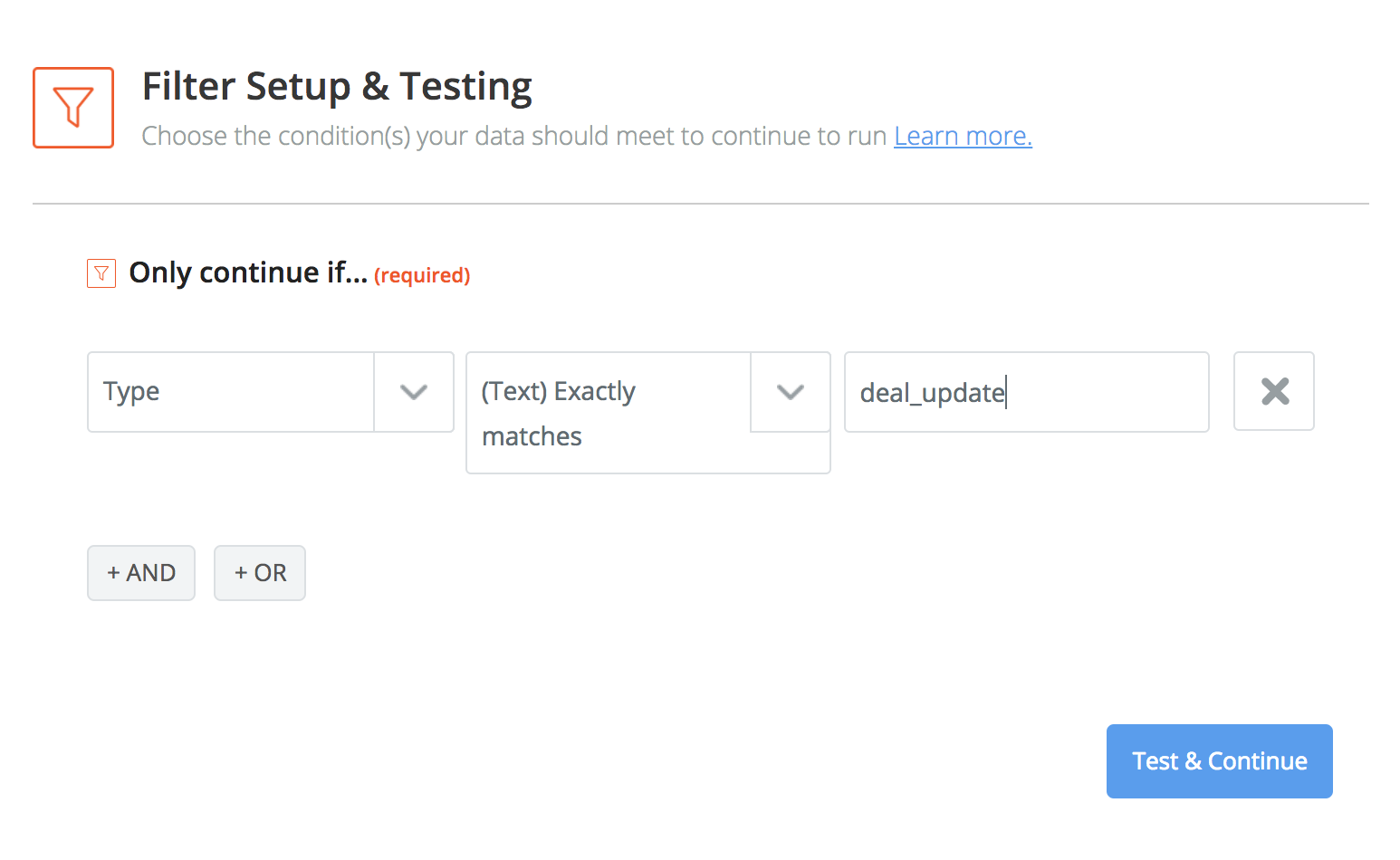Screen dimensions: 1400x860
Task: Click the '(Text) Exactly' condition text
Action: 559,391
